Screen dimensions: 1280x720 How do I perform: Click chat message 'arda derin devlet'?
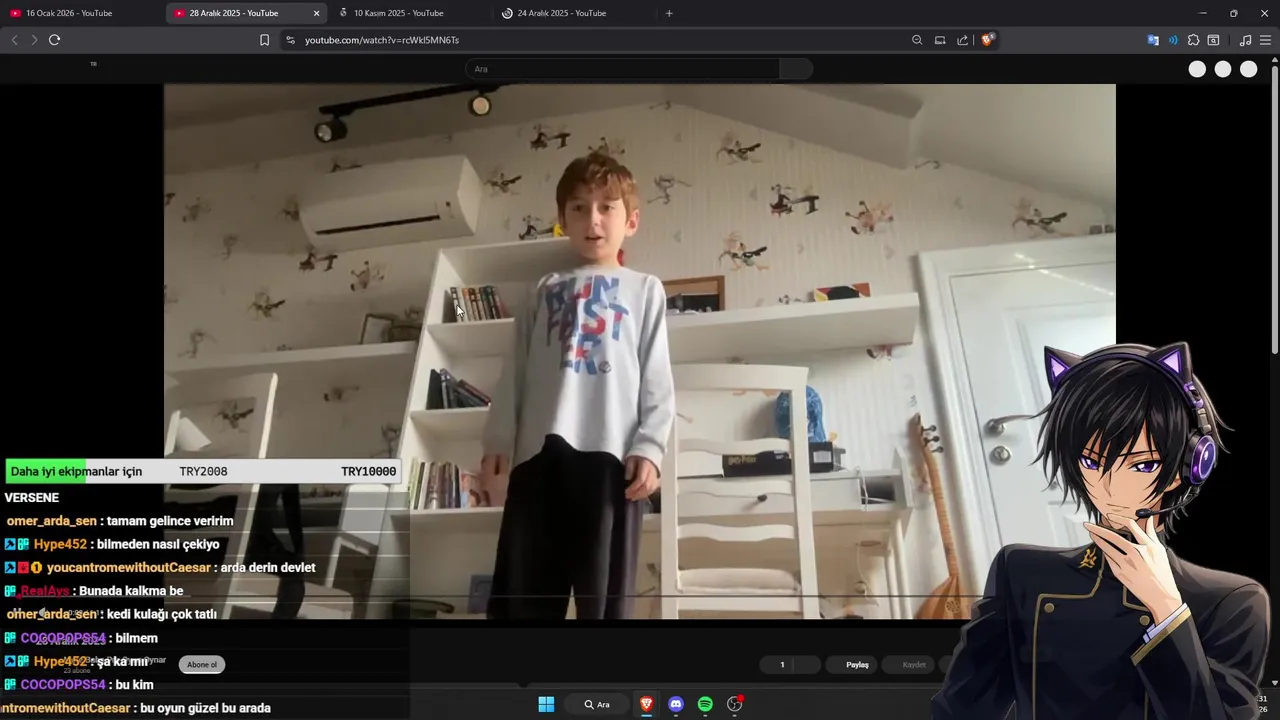pyautogui.click(x=268, y=568)
